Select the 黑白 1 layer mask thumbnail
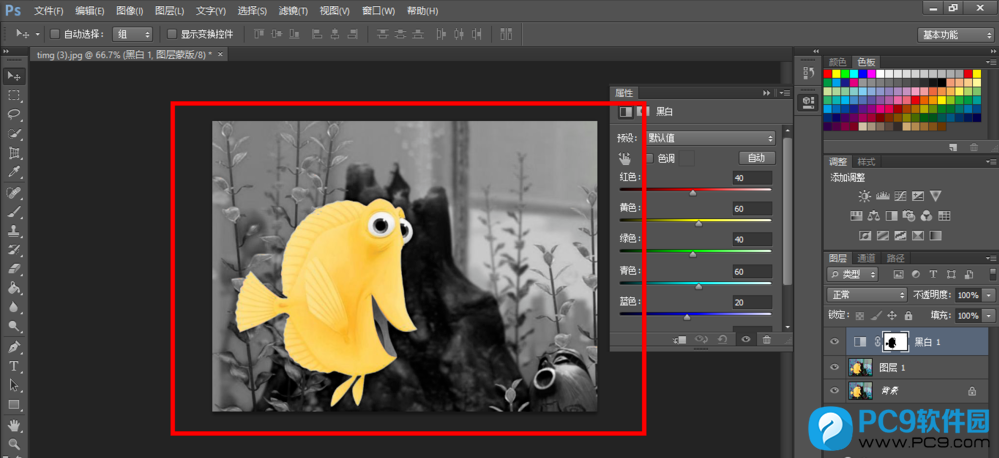Image resolution: width=999 pixels, height=458 pixels. [x=893, y=342]
